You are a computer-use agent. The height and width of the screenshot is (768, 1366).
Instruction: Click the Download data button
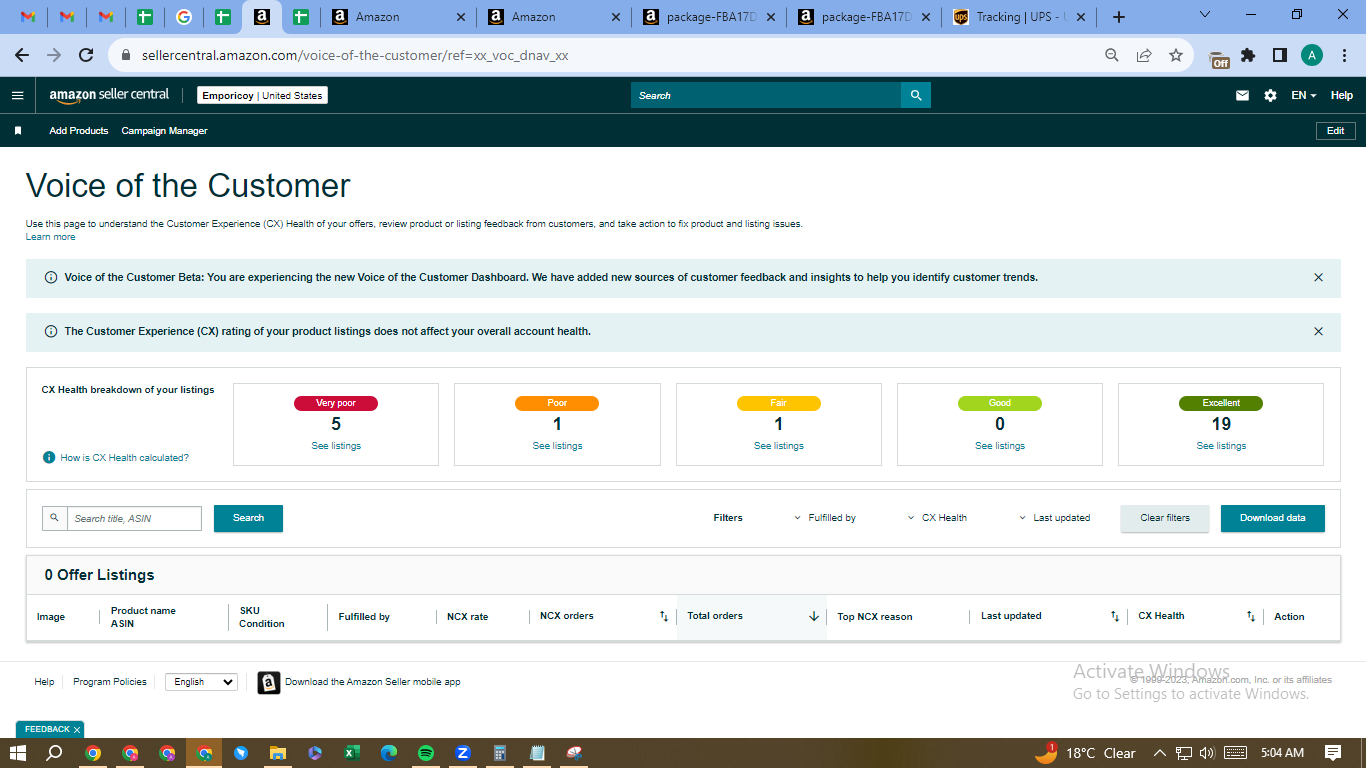coord(1273,518)
